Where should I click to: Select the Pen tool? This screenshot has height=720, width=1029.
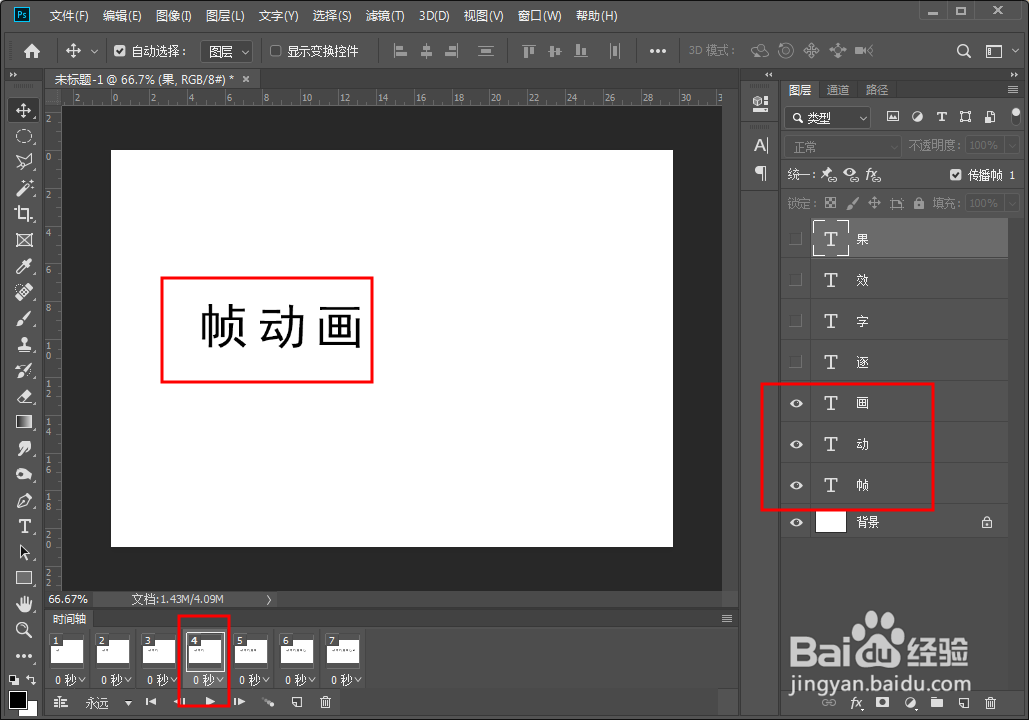[24, 500]
